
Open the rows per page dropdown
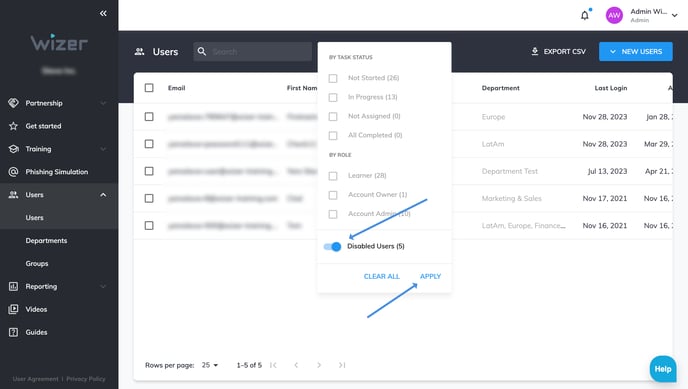210,365
